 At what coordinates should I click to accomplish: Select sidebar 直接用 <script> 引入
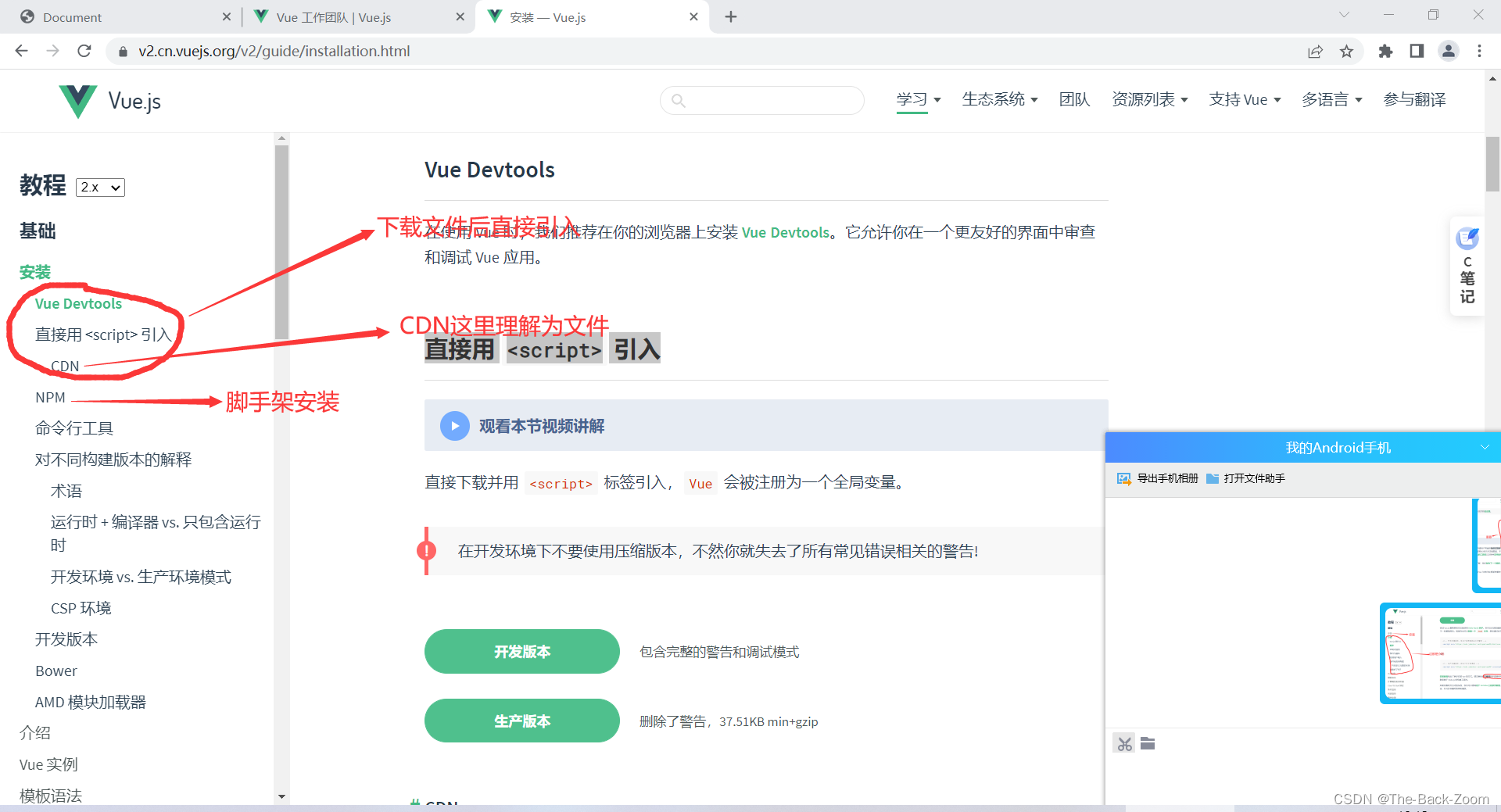coord(103,334)
